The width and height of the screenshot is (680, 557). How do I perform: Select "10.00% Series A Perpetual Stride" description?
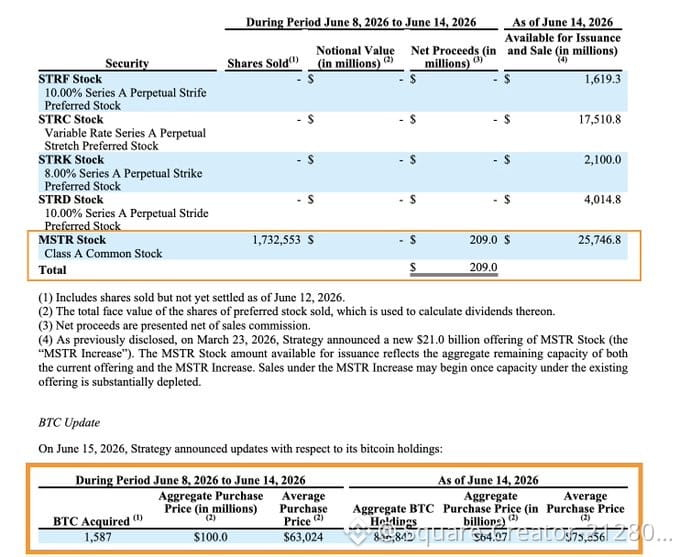[x=126, y=213]
